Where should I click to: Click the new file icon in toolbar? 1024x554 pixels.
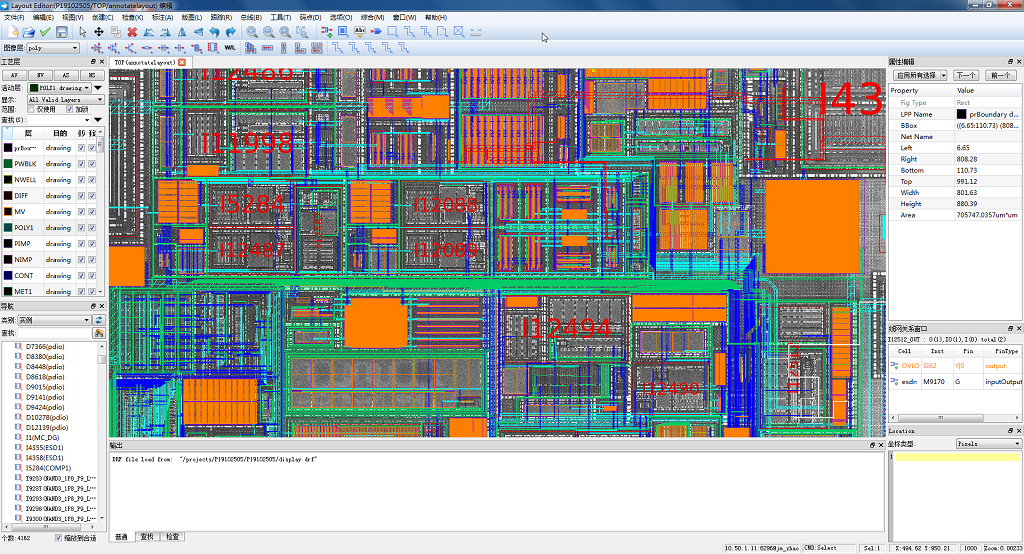12,31
